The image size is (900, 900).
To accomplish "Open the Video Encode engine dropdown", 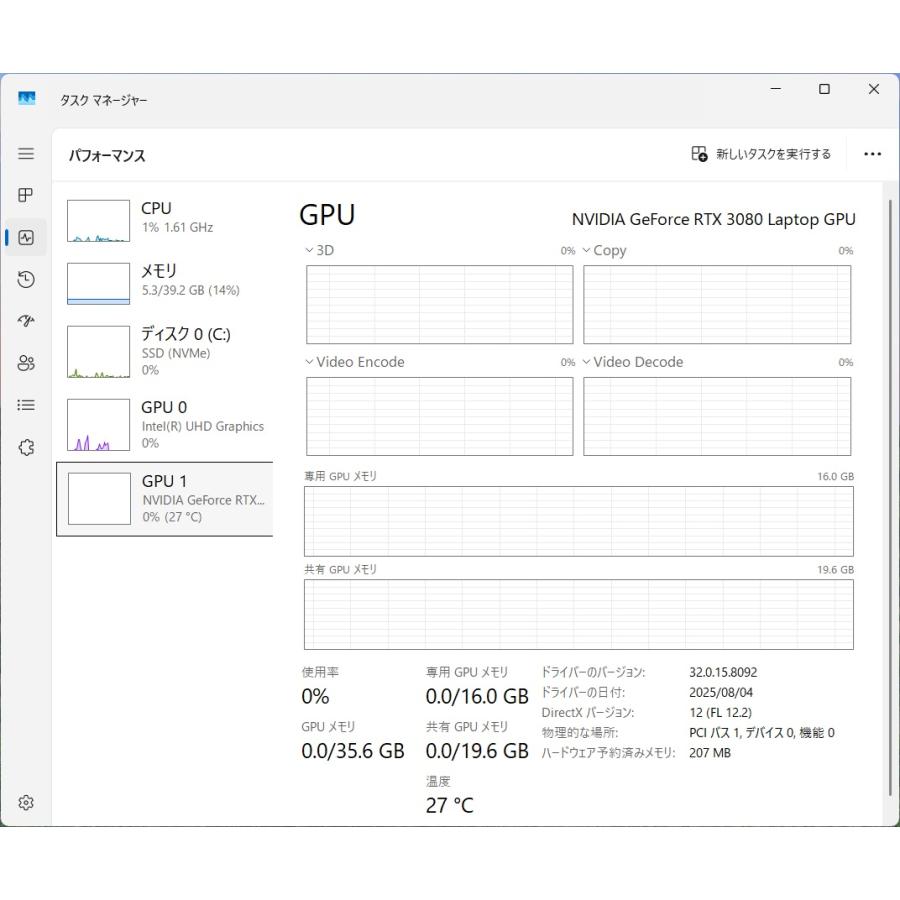I will point(355,362).
